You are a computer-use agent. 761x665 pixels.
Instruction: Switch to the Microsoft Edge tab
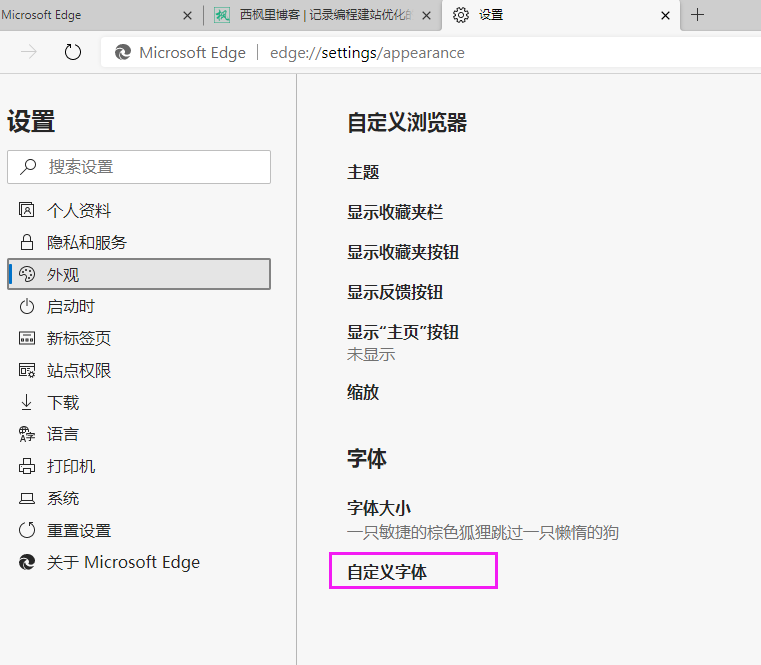click(97, 15)
